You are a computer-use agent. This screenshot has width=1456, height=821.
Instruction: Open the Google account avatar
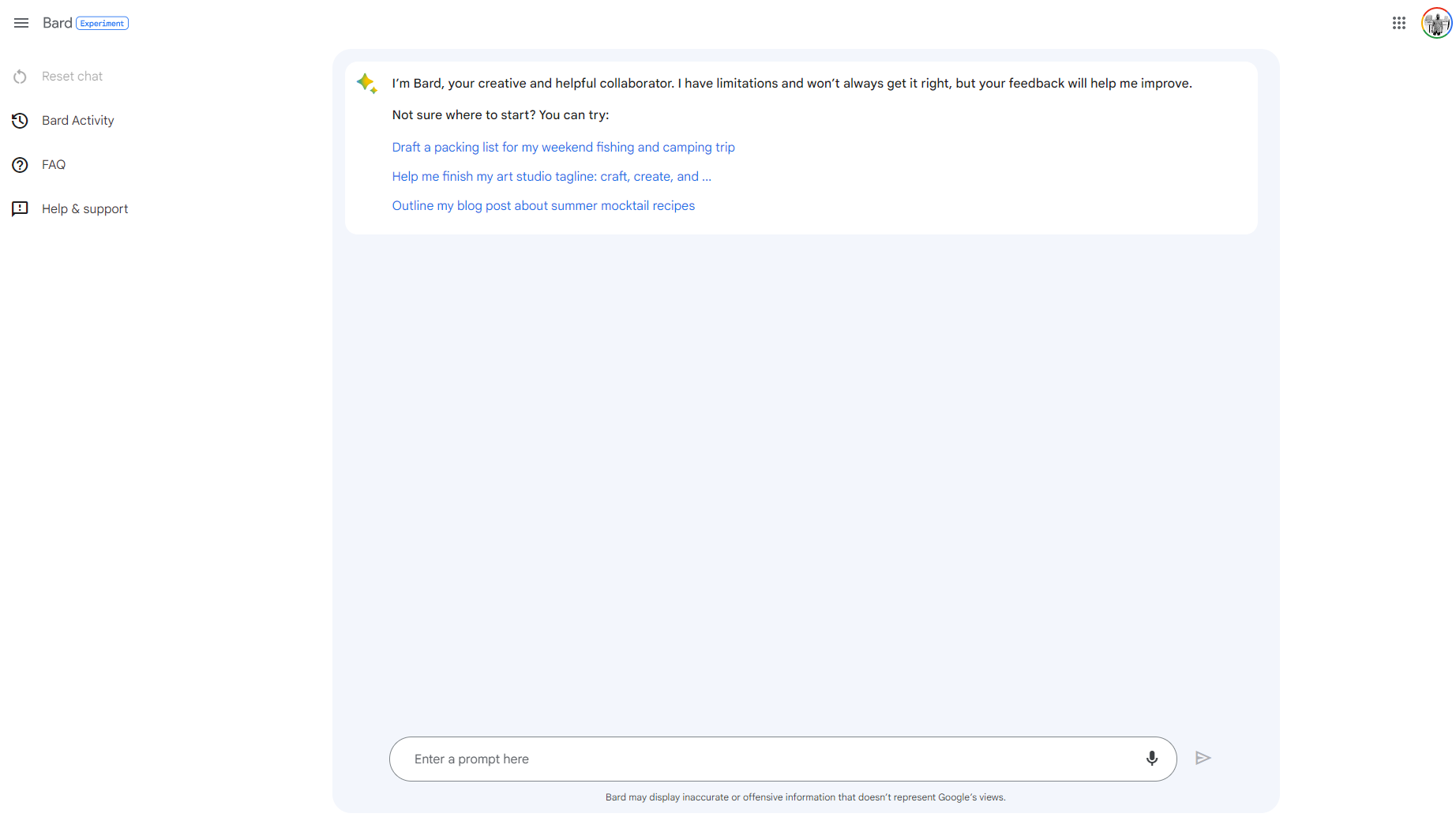(x=1436, y=23)
